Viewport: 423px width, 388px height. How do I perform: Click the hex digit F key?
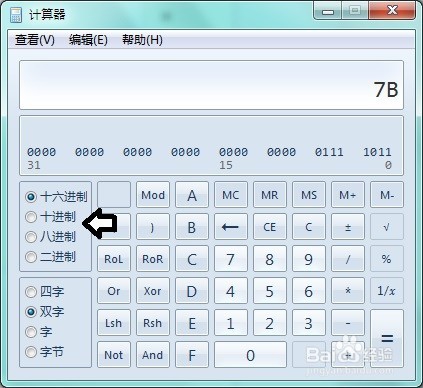[192, 355]
